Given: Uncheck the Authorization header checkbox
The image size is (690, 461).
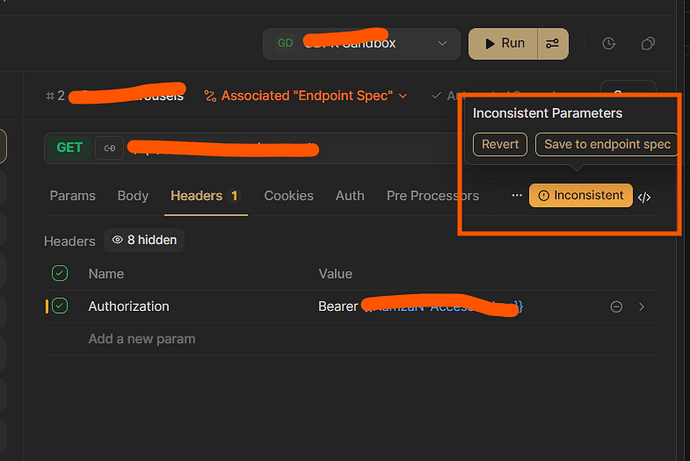Looking at the screenshot, I should tap(60, 307).
